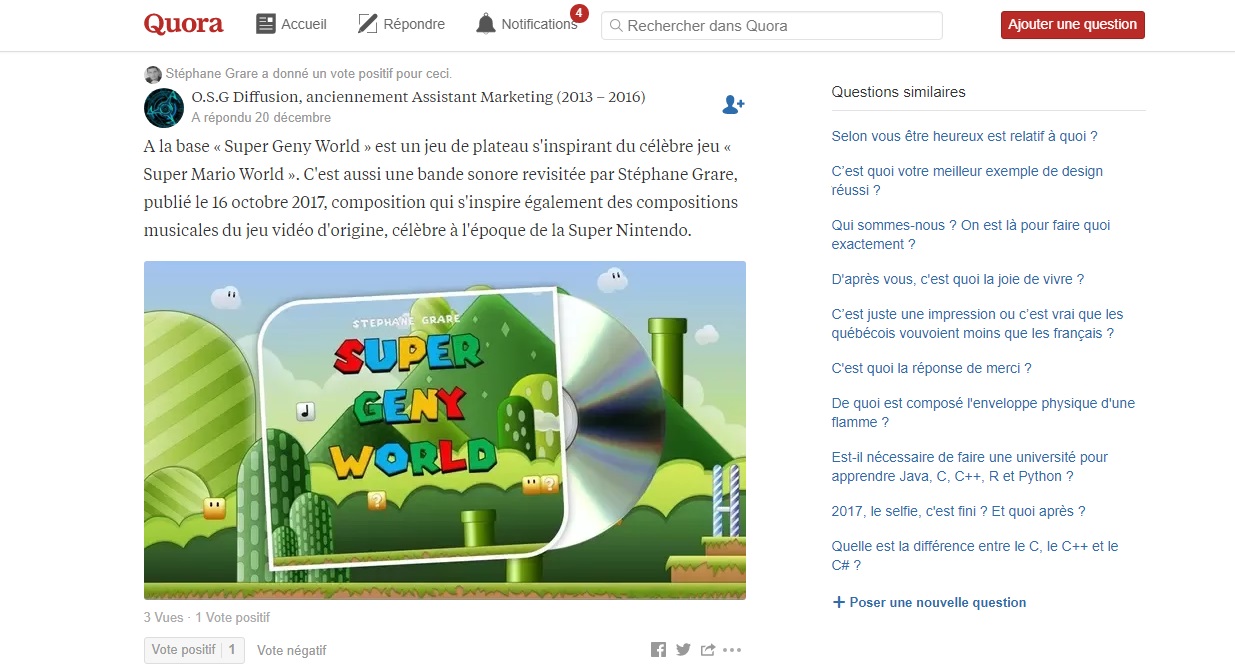Click the Répondre pencil icon
1235x670 pixels.
pos(367,24)
